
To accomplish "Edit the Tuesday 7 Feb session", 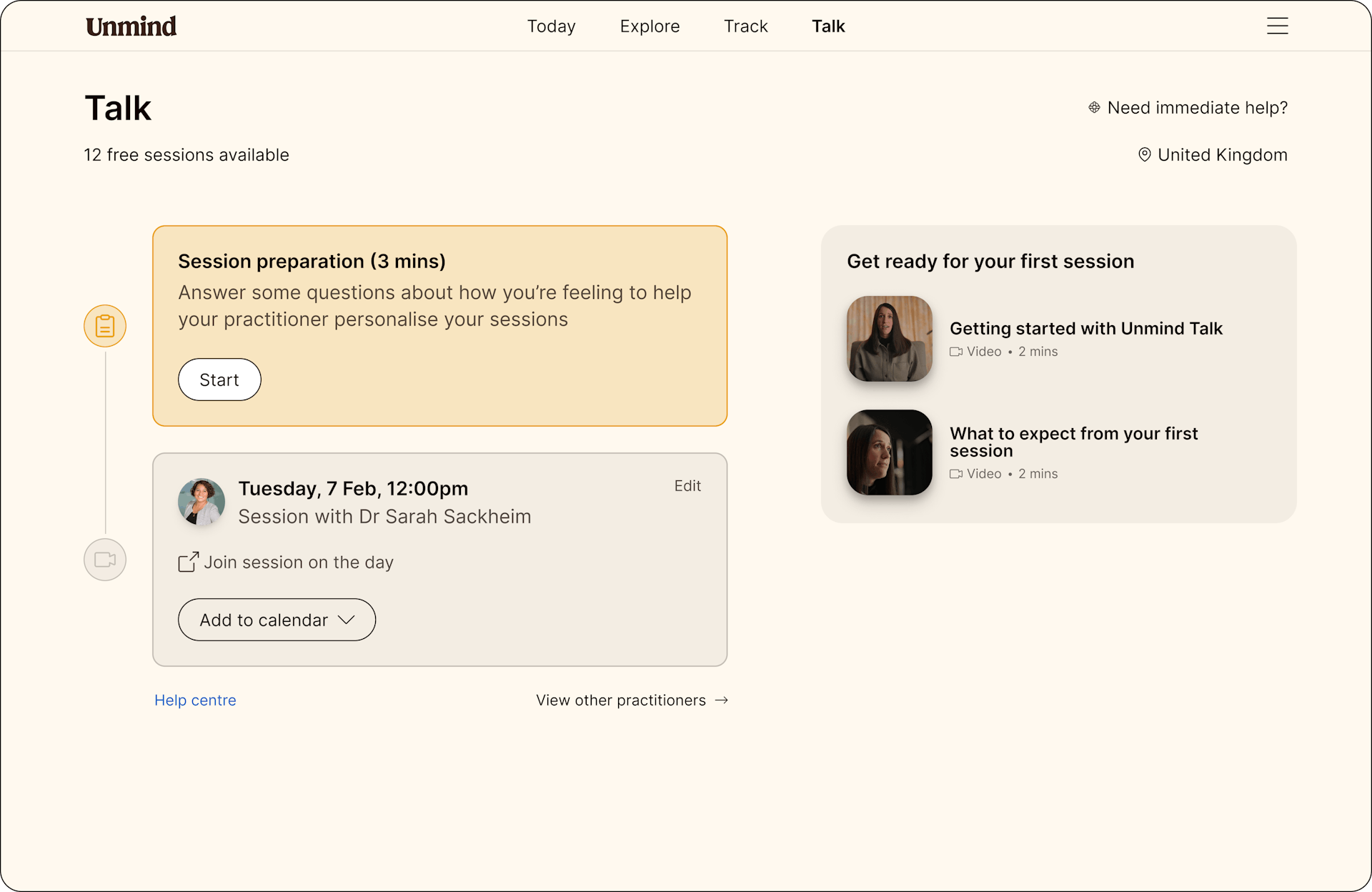I will [687, 486].
